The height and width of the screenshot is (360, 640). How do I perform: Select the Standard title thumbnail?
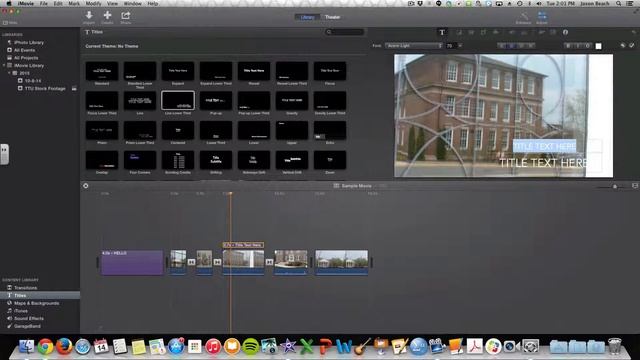pos(102,71)
